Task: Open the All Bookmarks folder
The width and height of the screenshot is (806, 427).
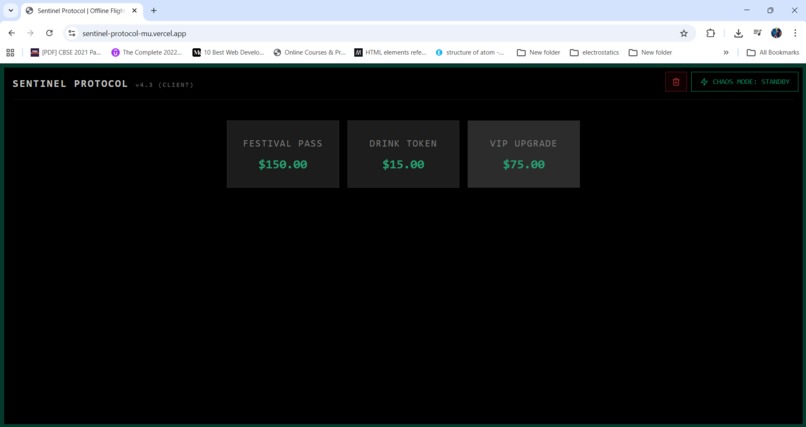Action: tap(773, 52)
